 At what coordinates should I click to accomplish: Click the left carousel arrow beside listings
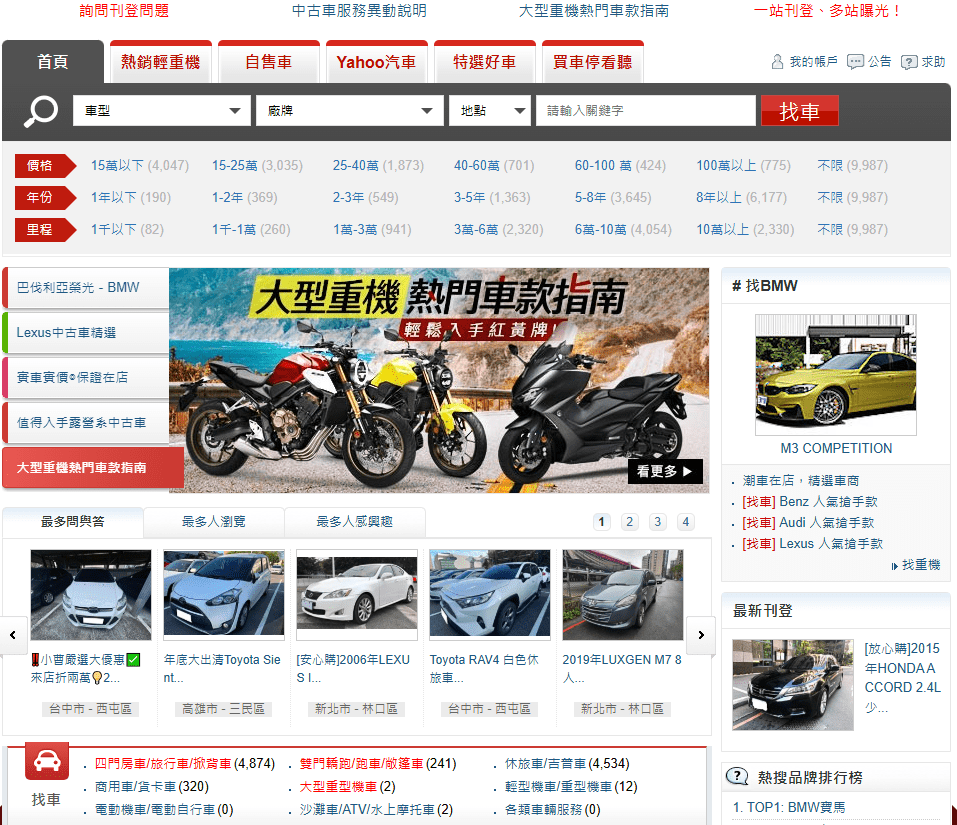(13, 636)
